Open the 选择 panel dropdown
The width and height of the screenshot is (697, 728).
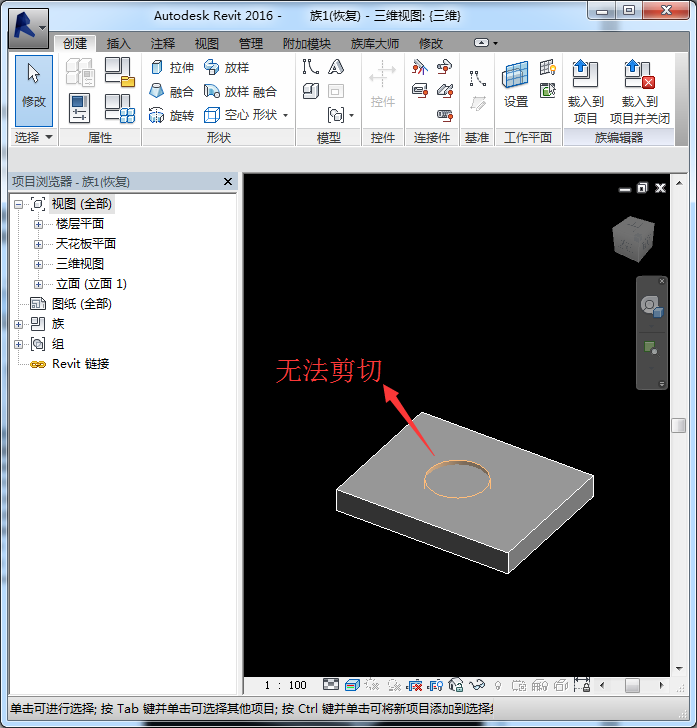pos(33,138)
